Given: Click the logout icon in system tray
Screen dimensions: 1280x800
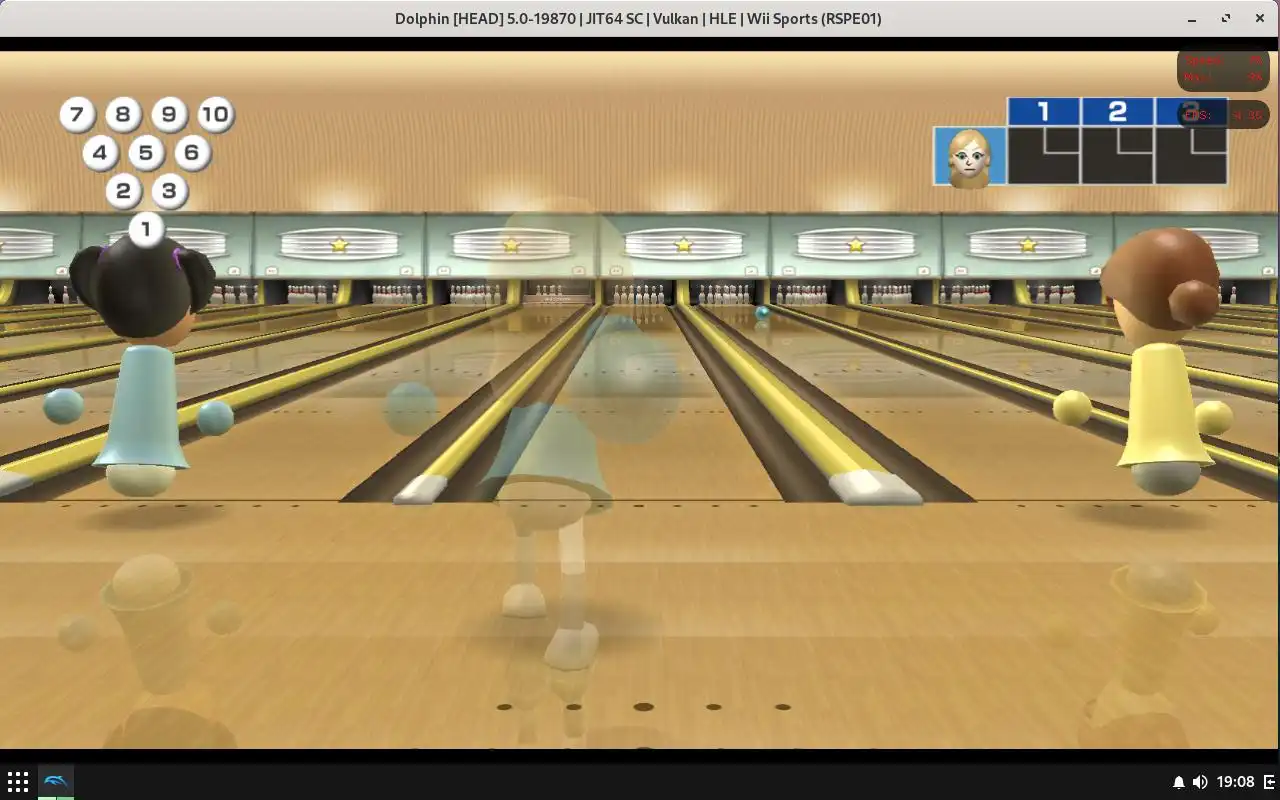Looking at the screenshot, I should pyautogui.click(x=1270, y=782).
